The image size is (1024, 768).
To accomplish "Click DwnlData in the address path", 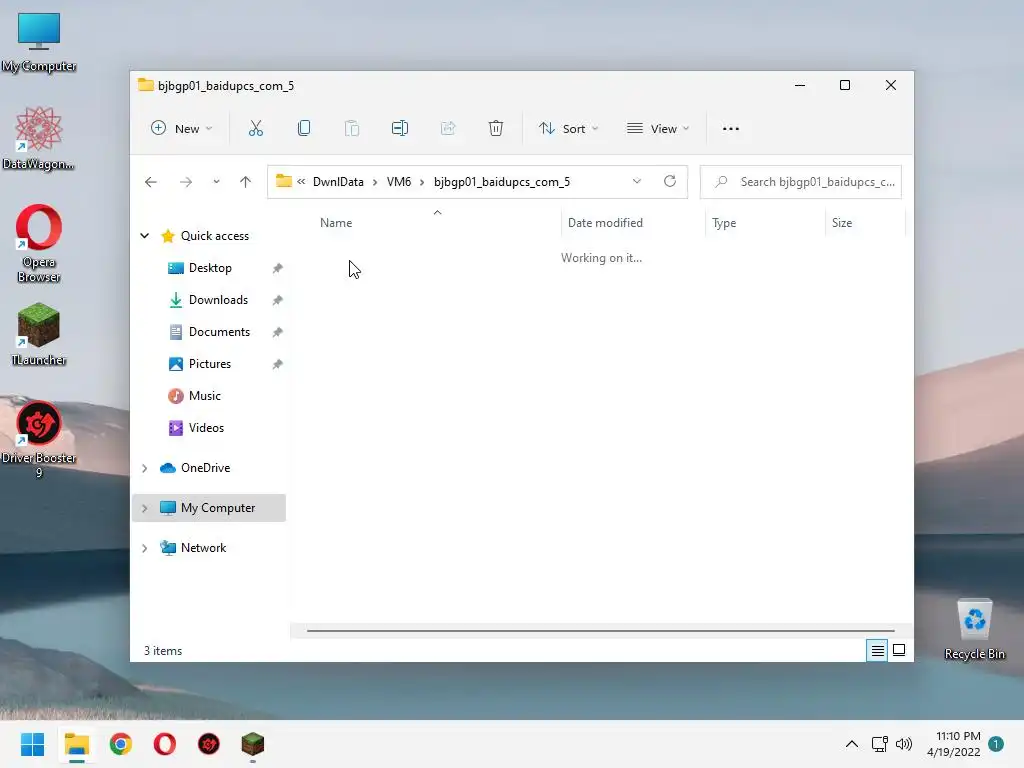I will click(x=338, y=182).
